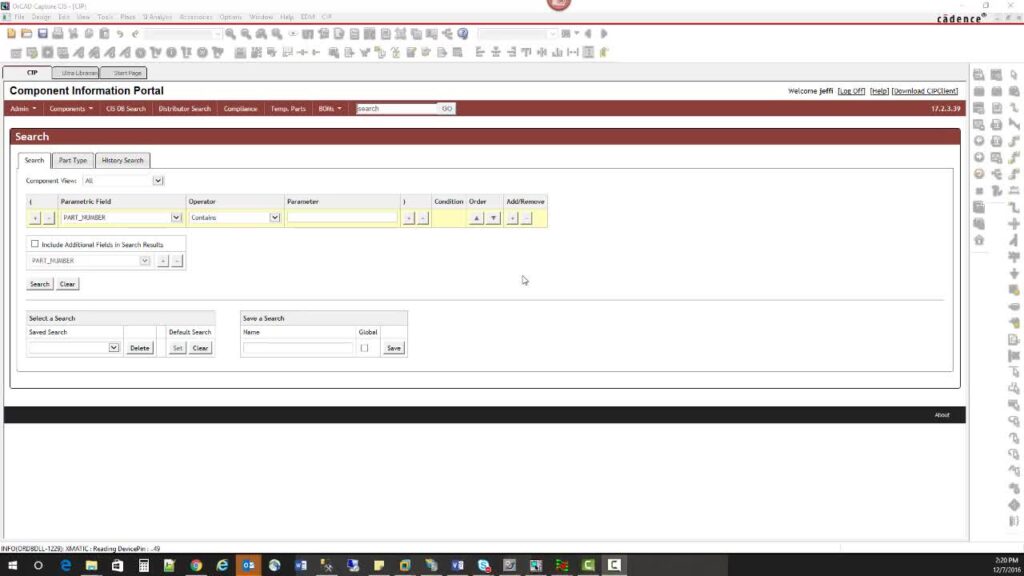
Task: Click the About link in the footer
Action: coord(942,415)
